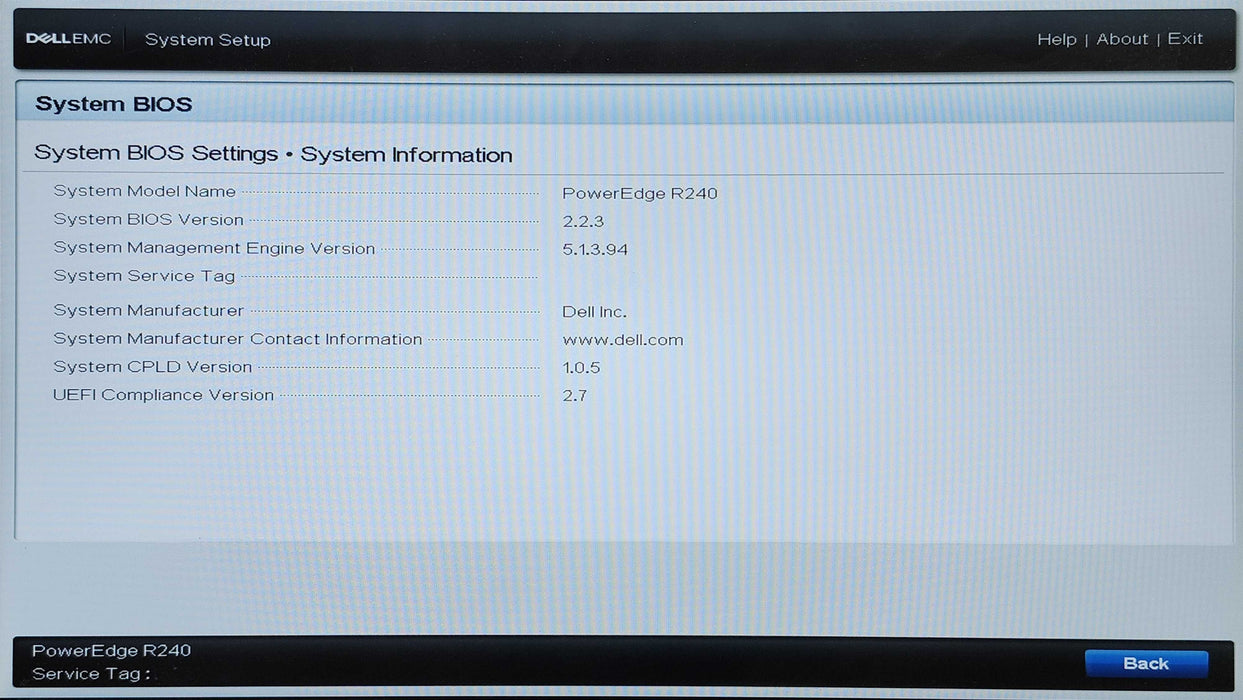
Task: Select the Service Tag footer label
Action: [x=91, y=674]
